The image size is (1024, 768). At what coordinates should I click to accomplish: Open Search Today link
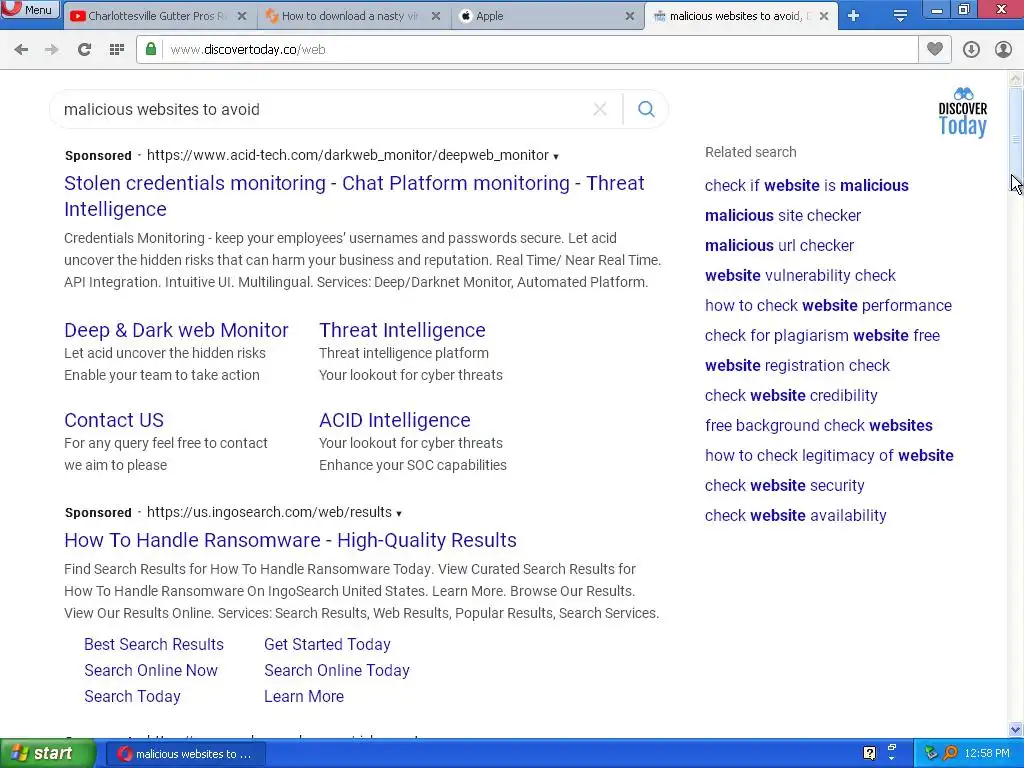(132, 696)
